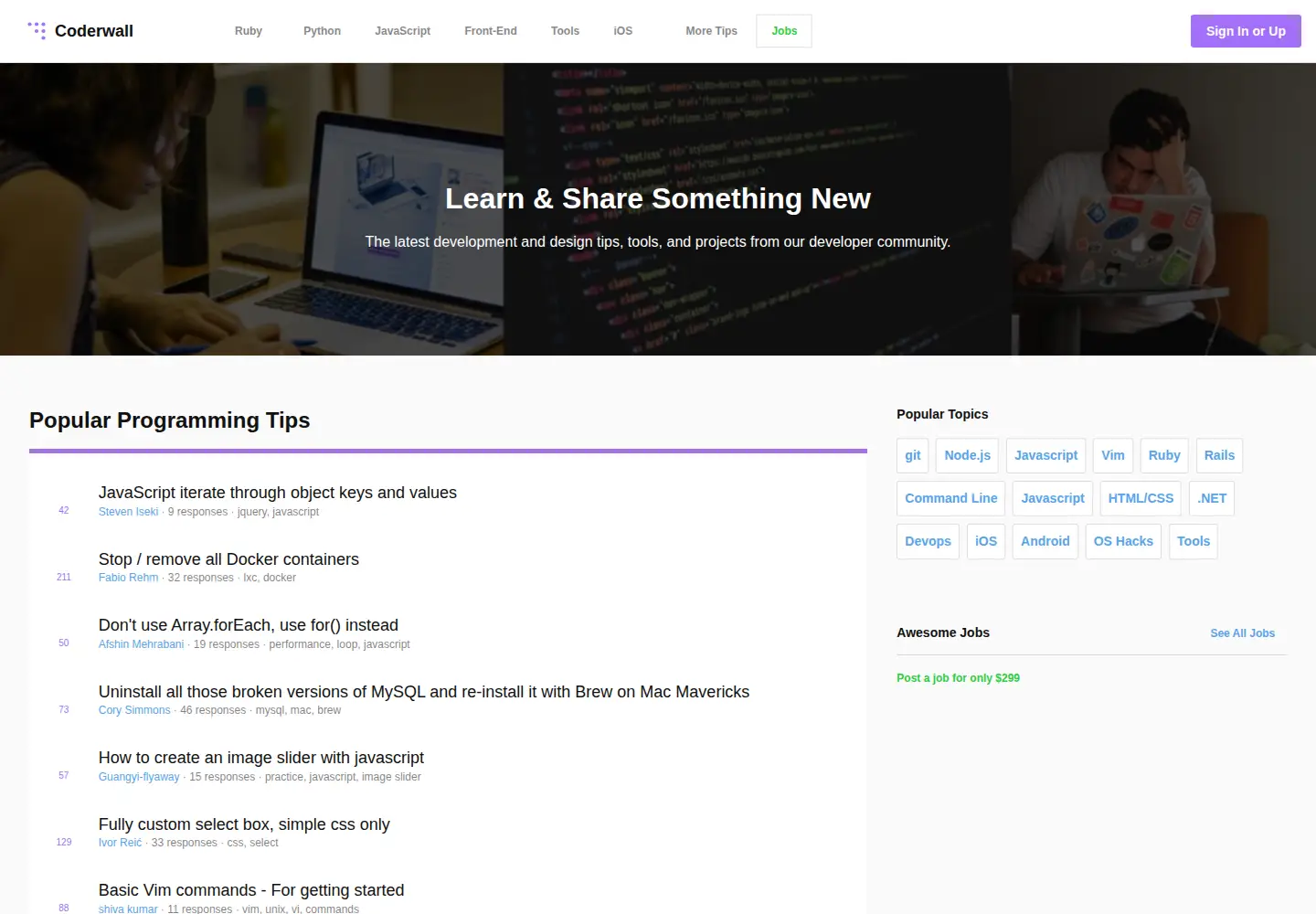Click 'Post a job for only $299'
This screenshot has height=914, width=1316.
point(958,678)
